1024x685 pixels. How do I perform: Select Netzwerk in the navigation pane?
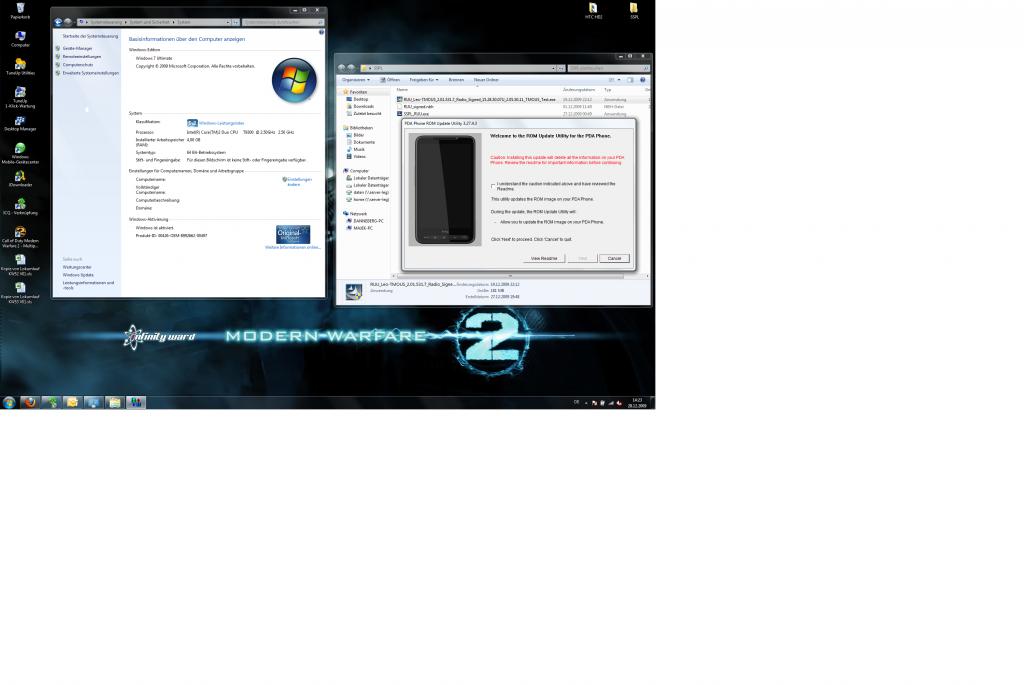[x=358, y=214]
